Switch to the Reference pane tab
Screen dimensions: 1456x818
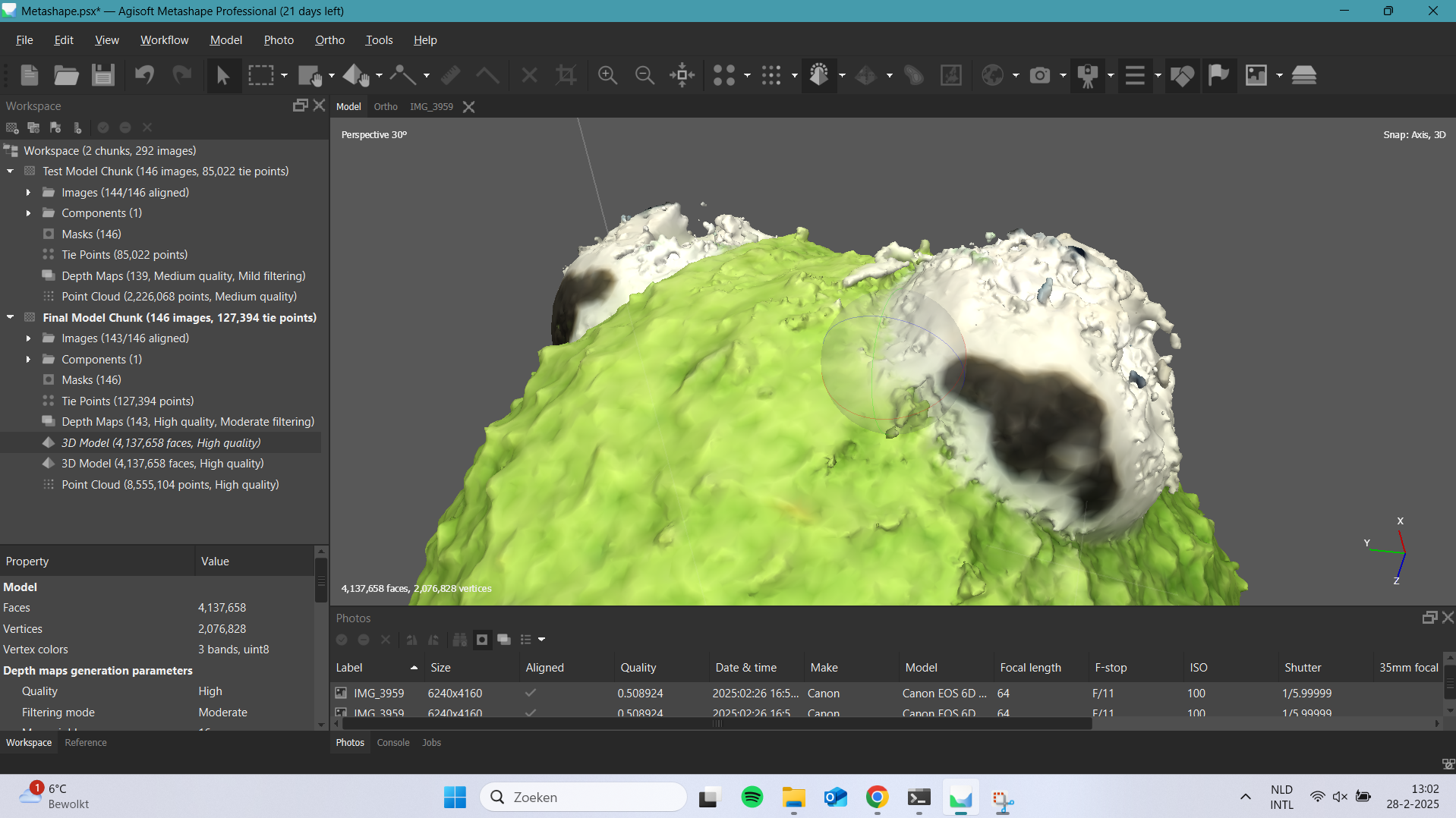[x=85, y=743]
